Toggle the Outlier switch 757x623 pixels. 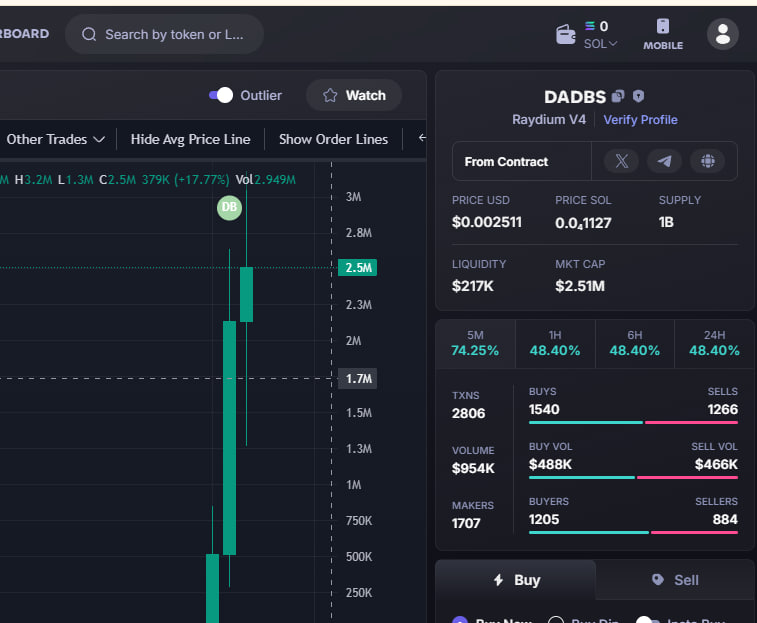221,95
